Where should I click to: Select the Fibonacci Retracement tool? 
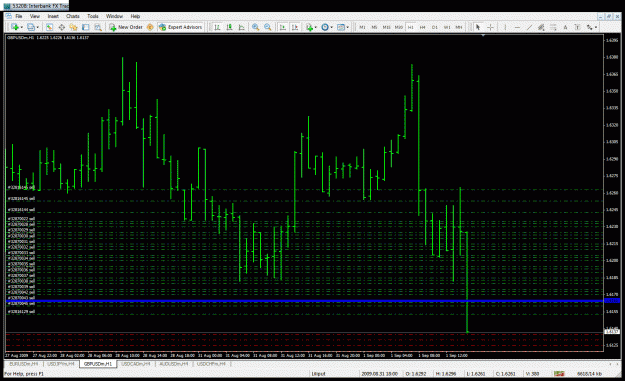point(553,27)
